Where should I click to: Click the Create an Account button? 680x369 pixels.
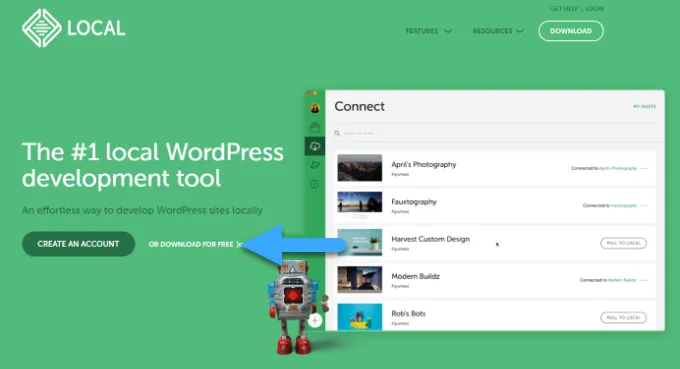(x=78, y=244)
